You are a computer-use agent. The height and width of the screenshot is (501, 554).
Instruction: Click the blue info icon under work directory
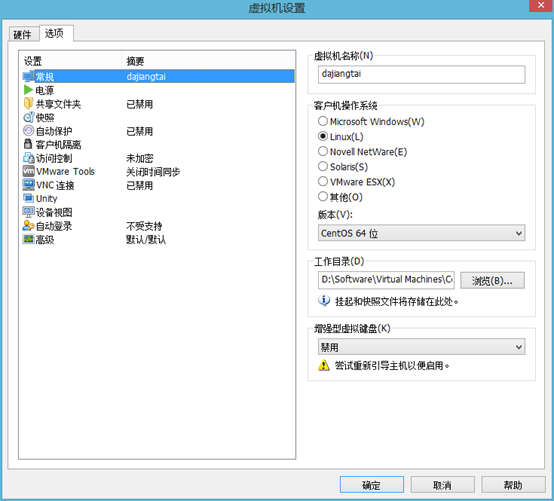coord(324,301)
